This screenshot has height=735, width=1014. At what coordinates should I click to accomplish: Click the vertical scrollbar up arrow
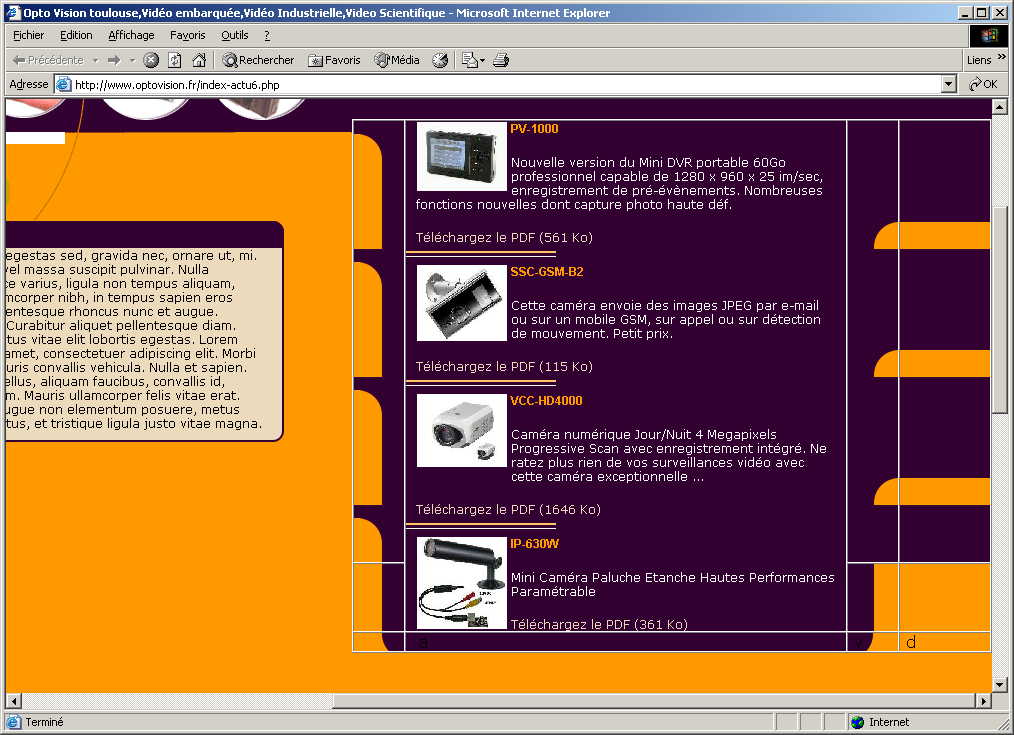click(x=999, y=106)
